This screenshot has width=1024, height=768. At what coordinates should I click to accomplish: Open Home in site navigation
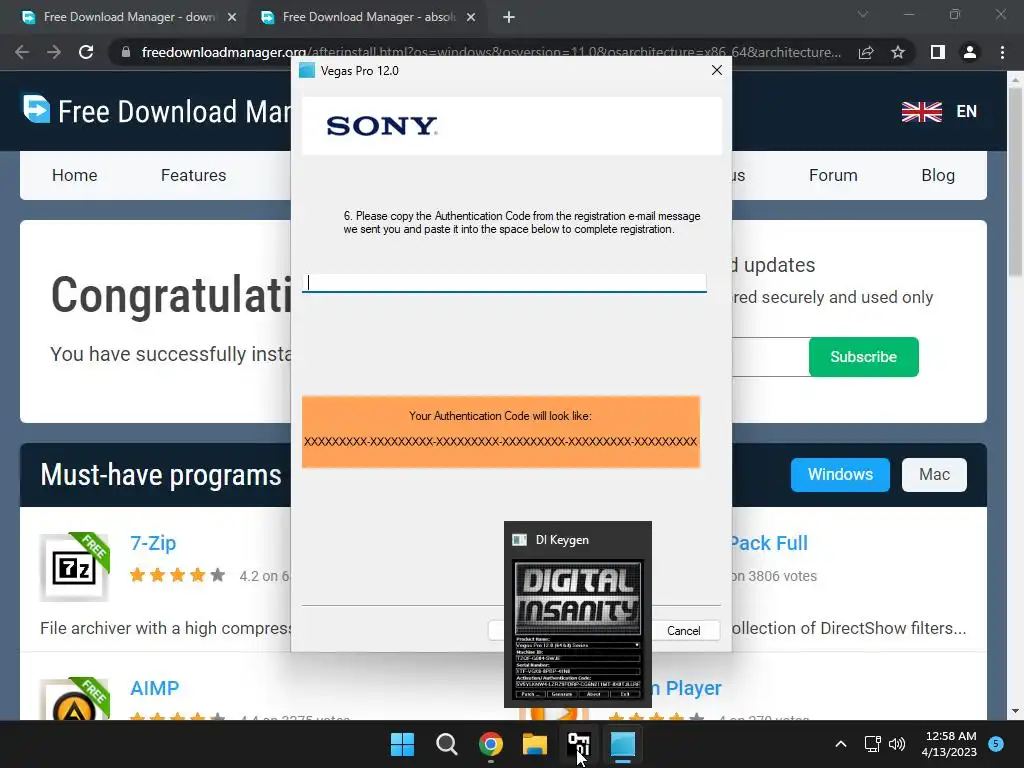[74, 175]
